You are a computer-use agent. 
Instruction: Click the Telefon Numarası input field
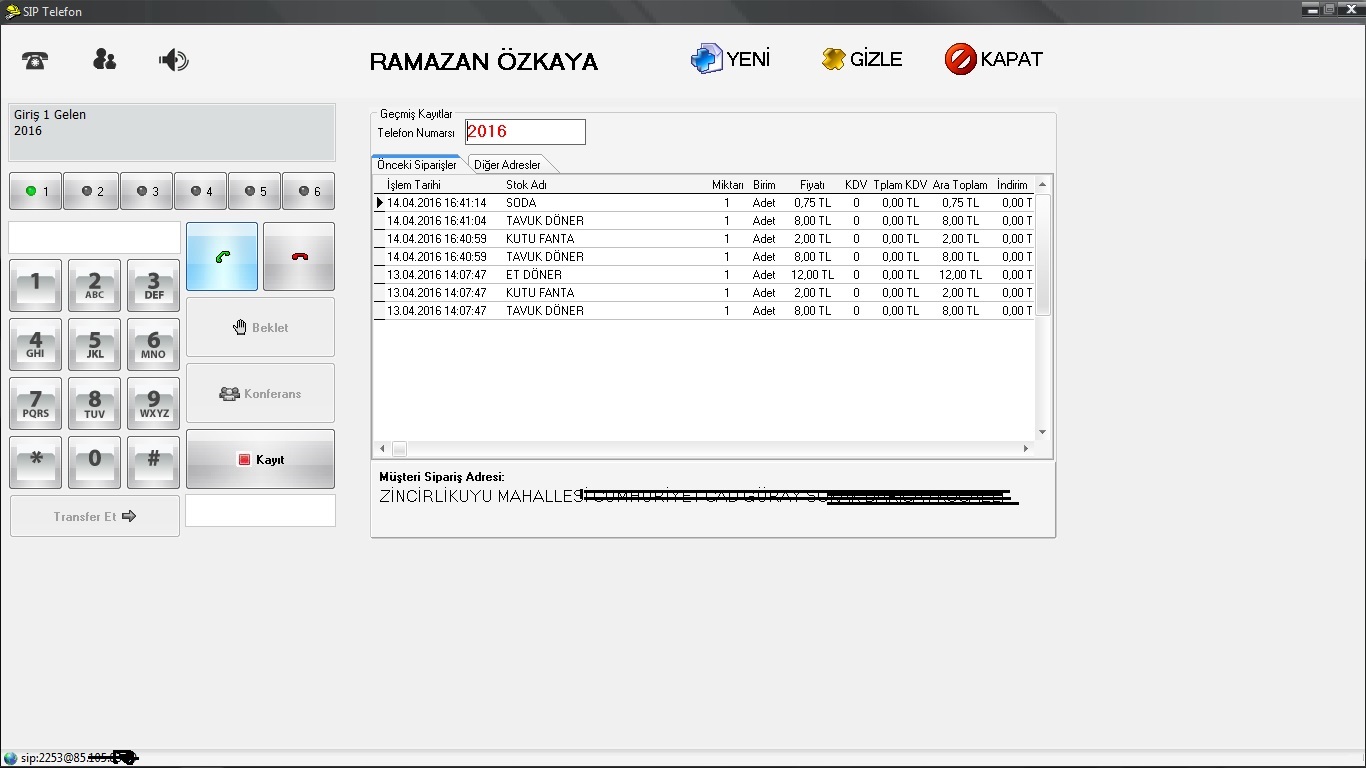tap(525, 132)
